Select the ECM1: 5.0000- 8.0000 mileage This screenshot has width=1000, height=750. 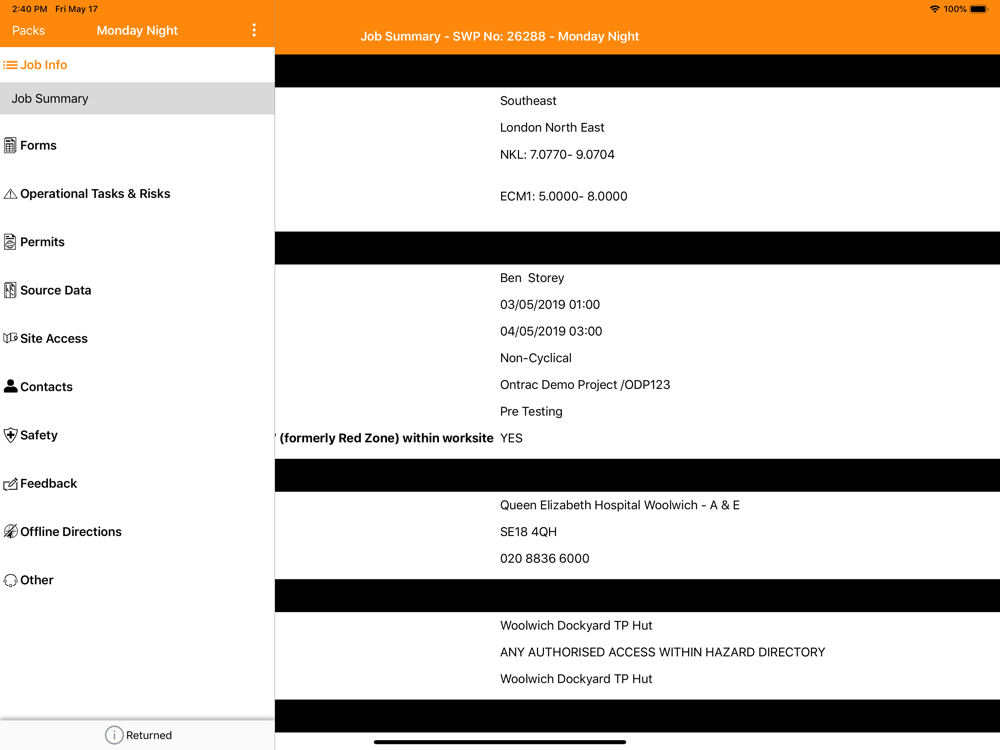(563, 196)
